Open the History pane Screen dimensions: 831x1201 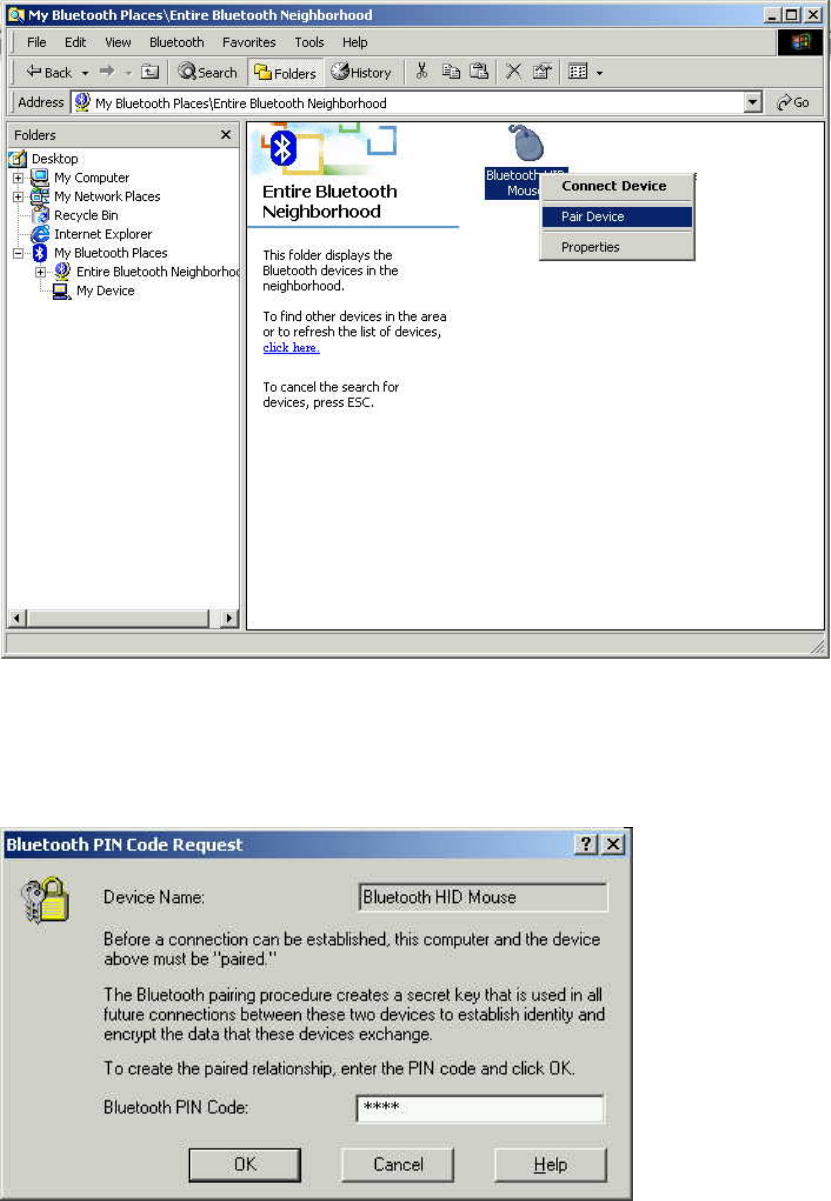tap(361, 72)
